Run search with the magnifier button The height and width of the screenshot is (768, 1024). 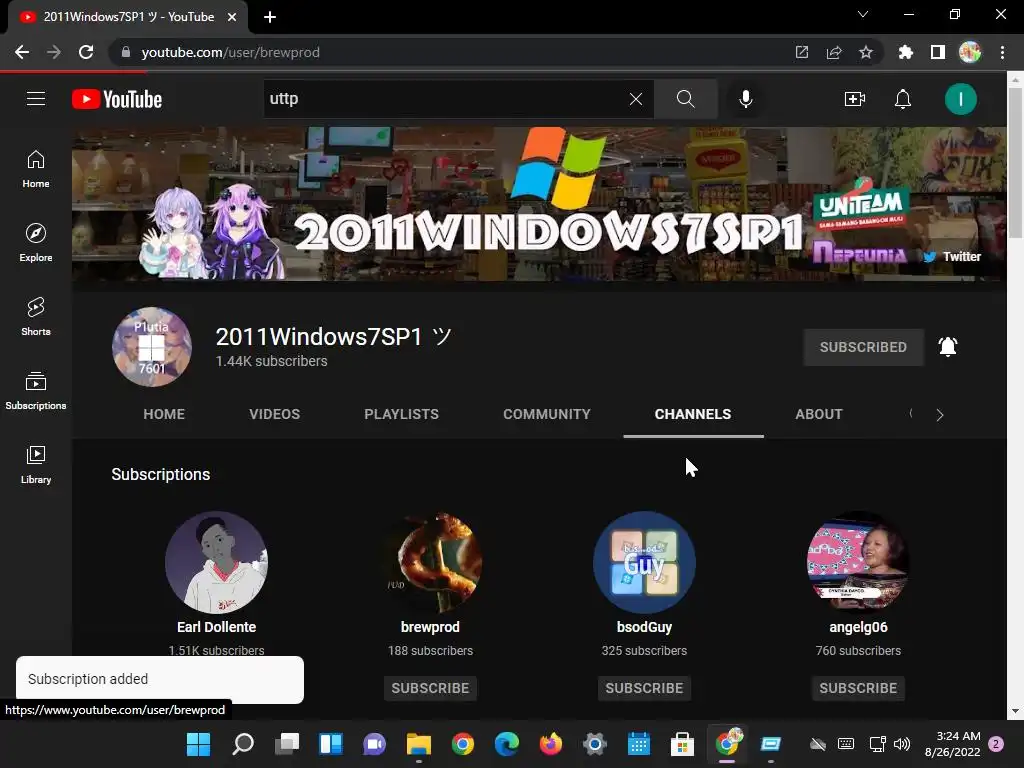click(686, 99)
